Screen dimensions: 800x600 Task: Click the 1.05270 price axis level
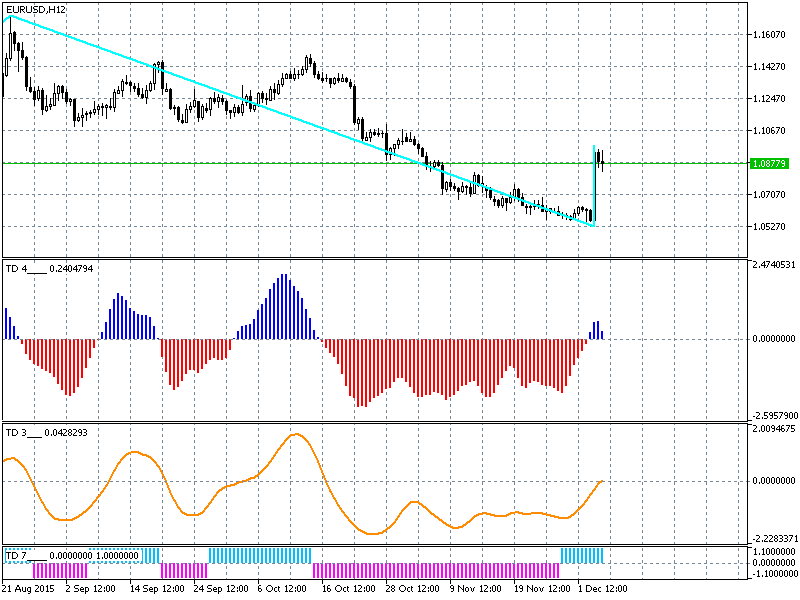click(771, 227)
